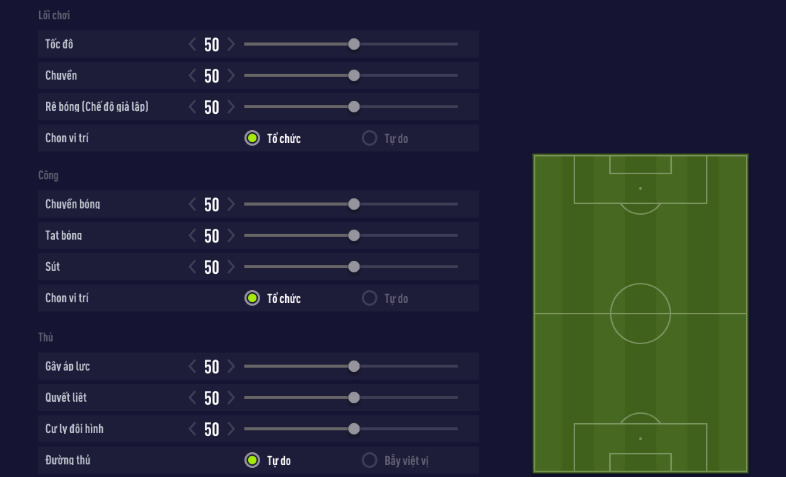Image resolution: width=786 pixels, height=477 pixels.
Task: Click the Tốc độ slider handle
Action: click(x=354, y=44)
